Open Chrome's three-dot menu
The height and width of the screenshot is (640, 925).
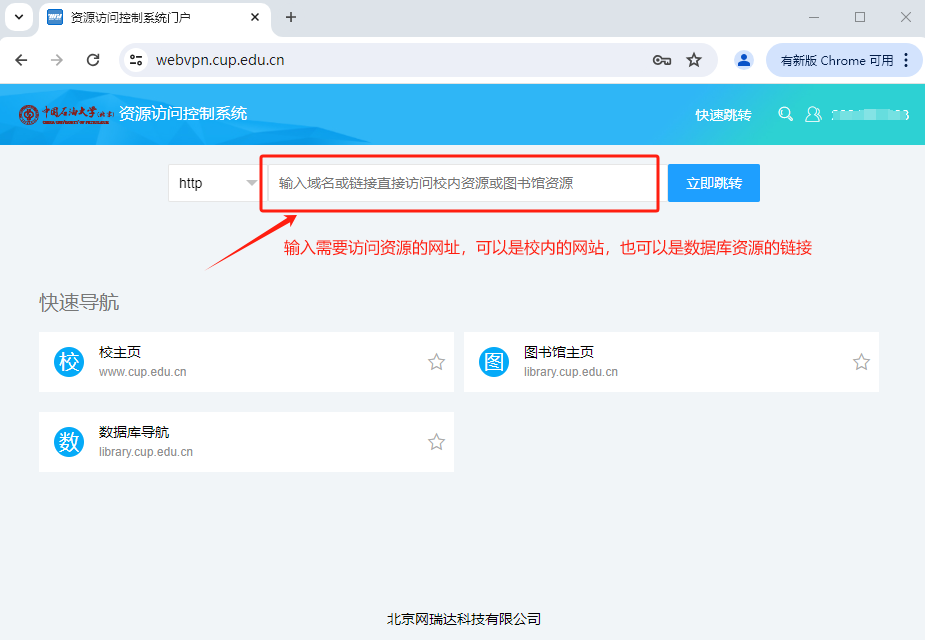click(906, 60)
